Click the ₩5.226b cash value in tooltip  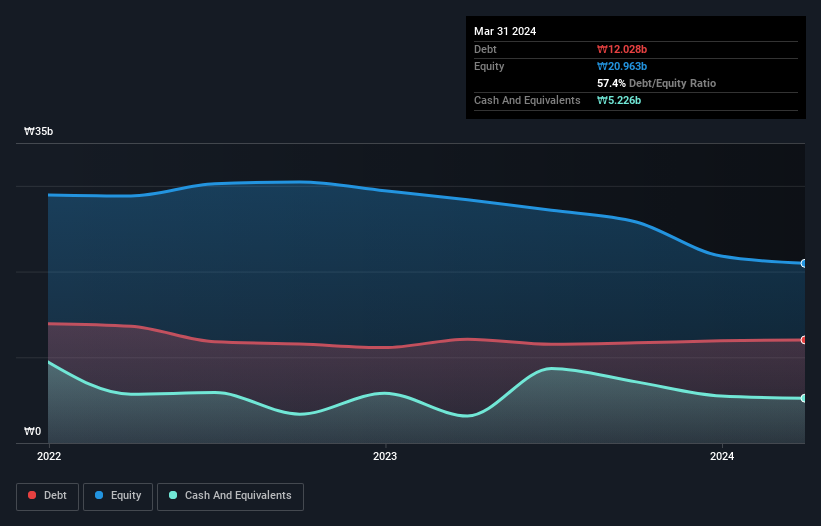619,100
